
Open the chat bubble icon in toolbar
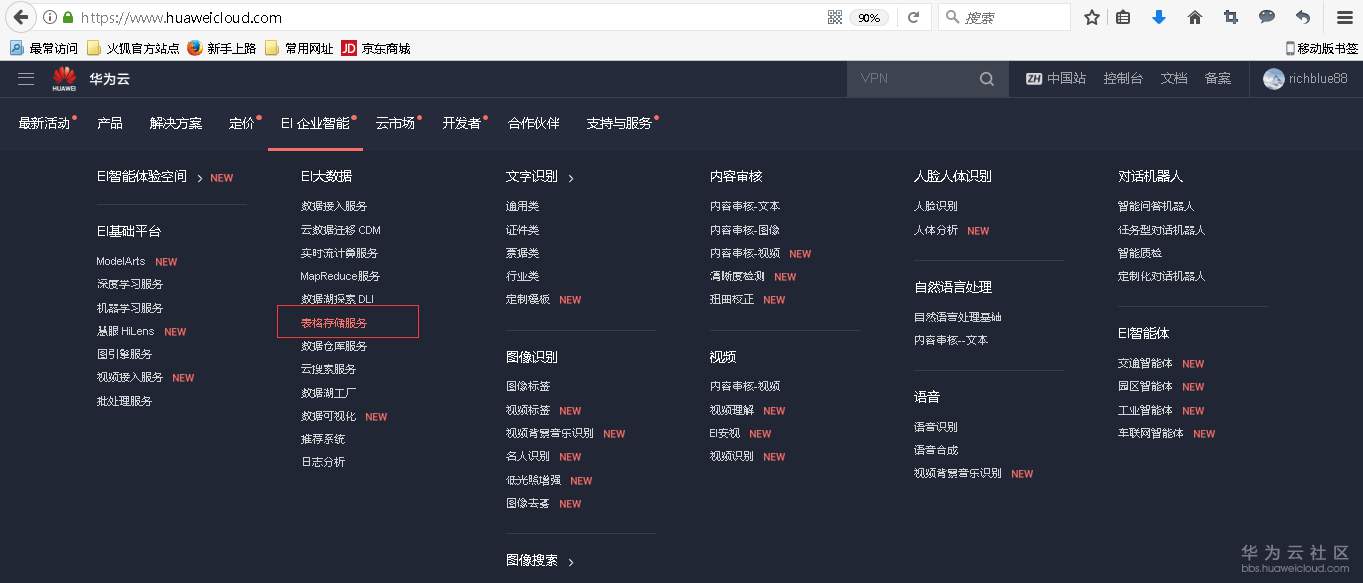tap(1266, 17)
